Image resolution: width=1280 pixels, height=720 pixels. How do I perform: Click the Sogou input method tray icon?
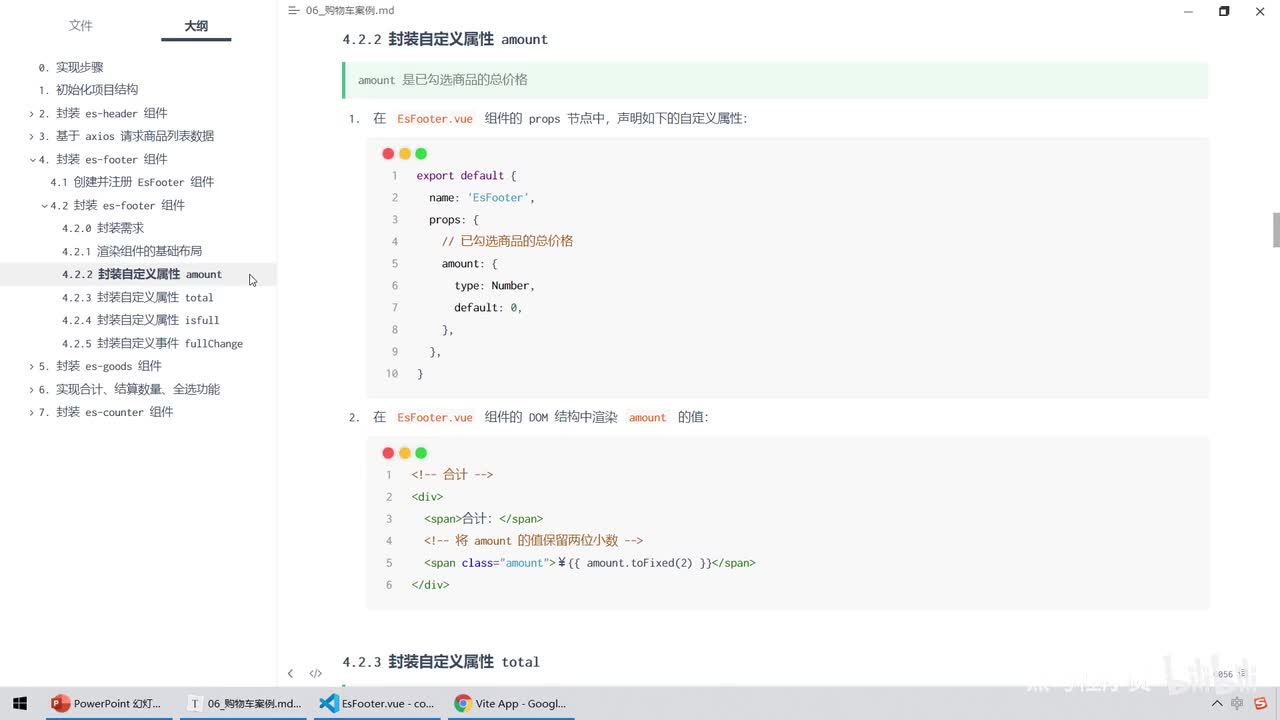(1260, 703)
